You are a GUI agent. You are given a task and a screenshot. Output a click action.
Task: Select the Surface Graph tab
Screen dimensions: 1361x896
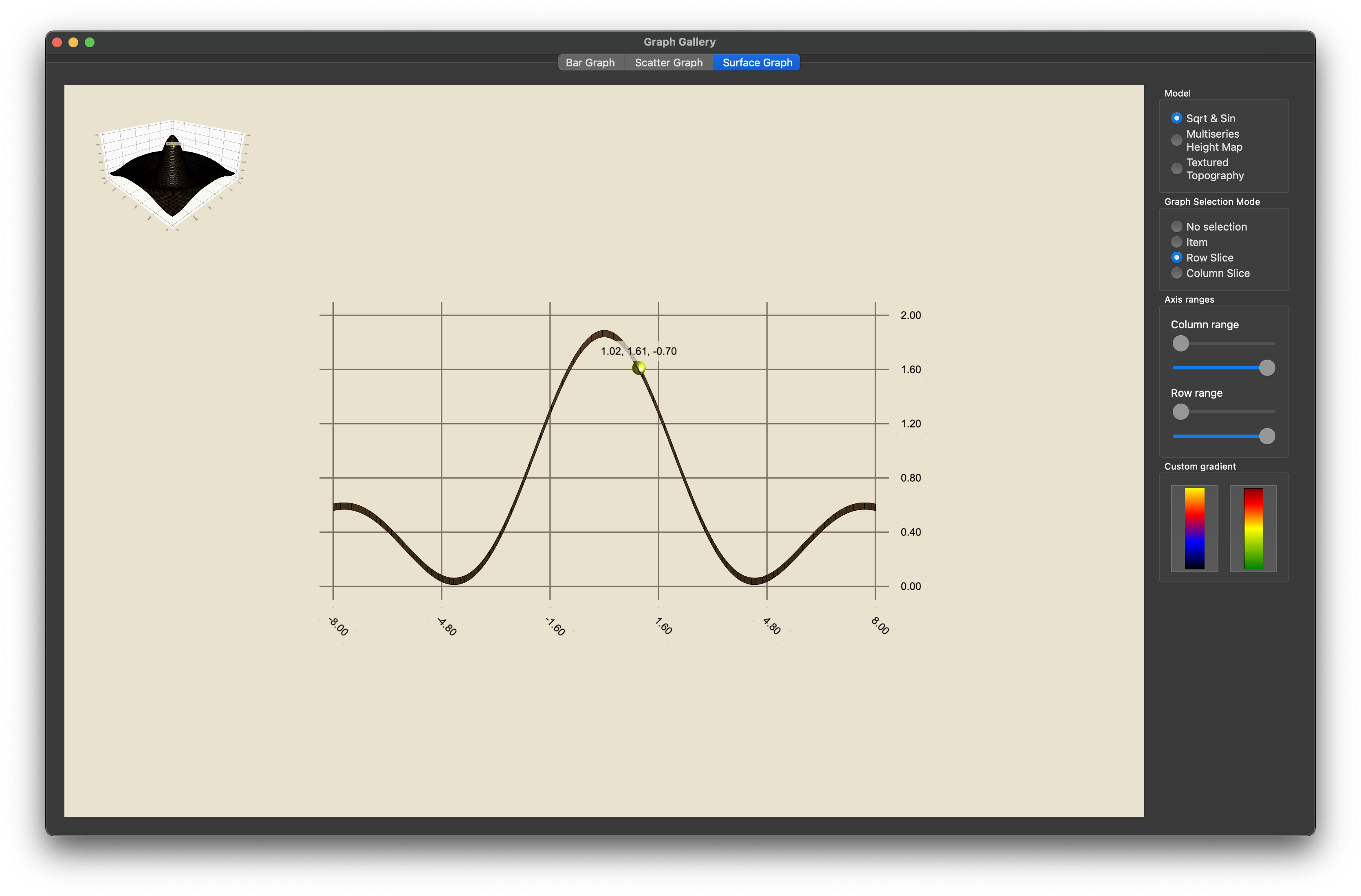pyautogui.click(x=757, y=63)
